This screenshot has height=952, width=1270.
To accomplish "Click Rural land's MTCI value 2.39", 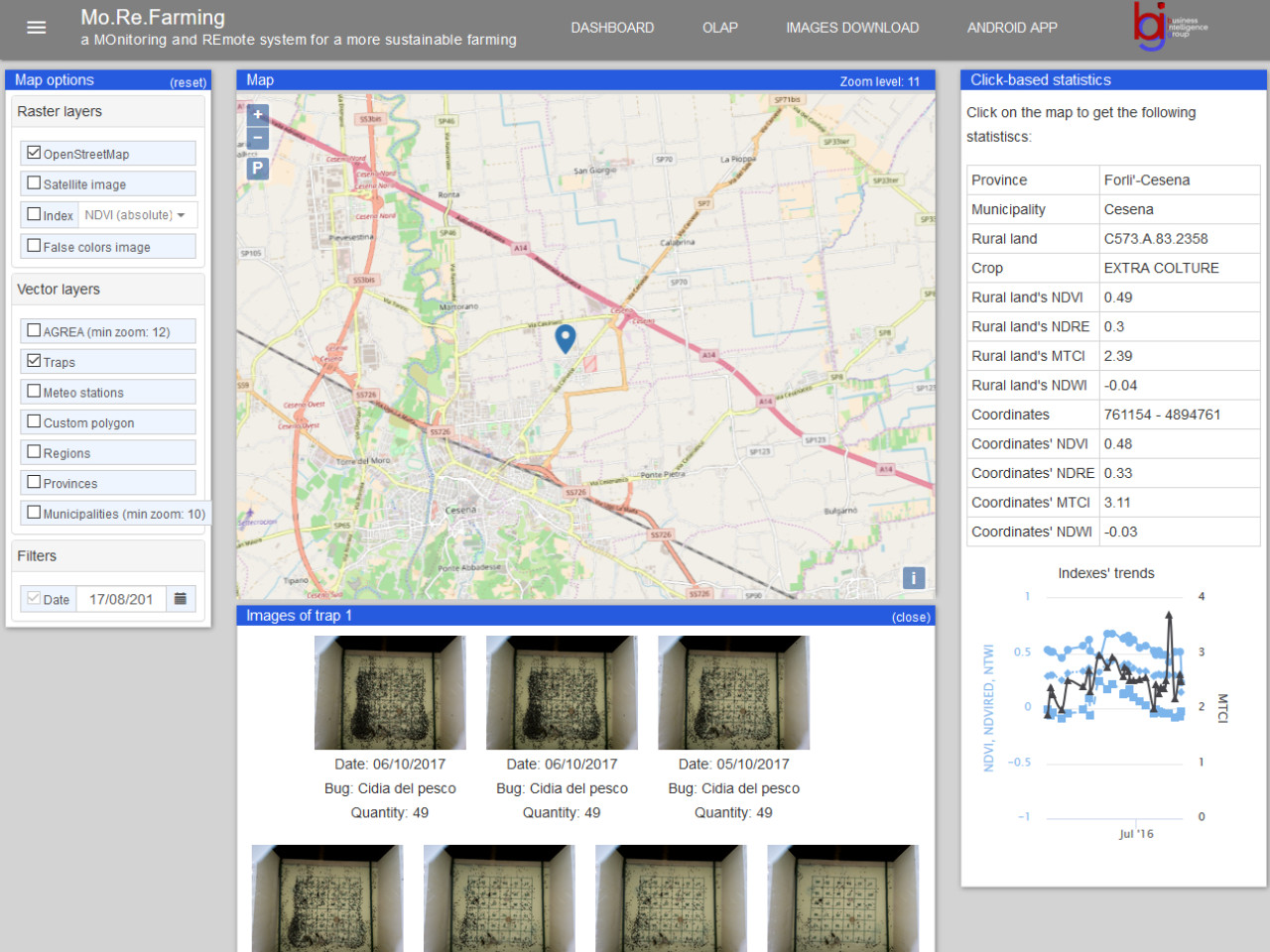I will tap(1118, 356).
